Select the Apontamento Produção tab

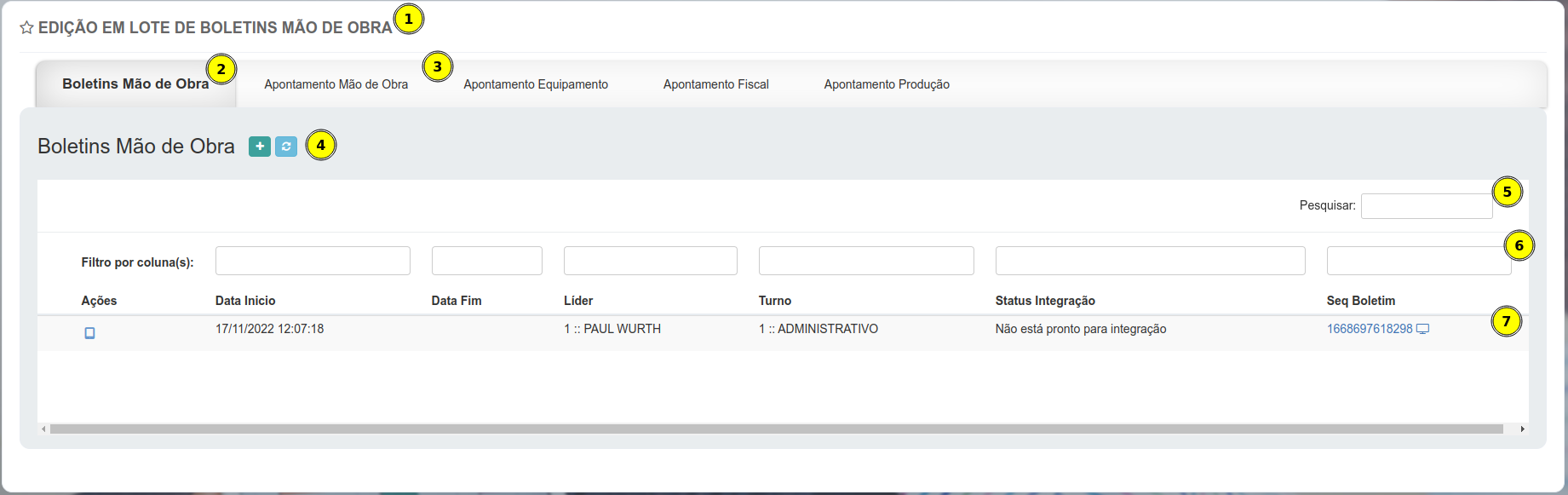pyautogui.click(x=887, y=84)
